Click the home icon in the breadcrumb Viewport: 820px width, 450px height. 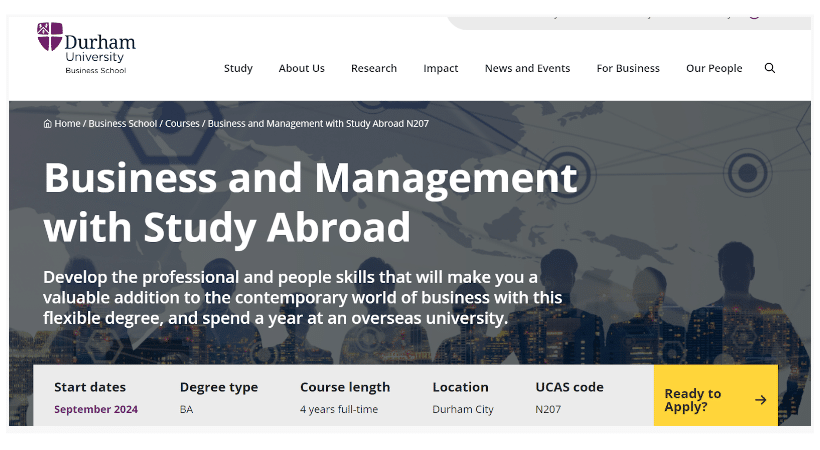48,124
